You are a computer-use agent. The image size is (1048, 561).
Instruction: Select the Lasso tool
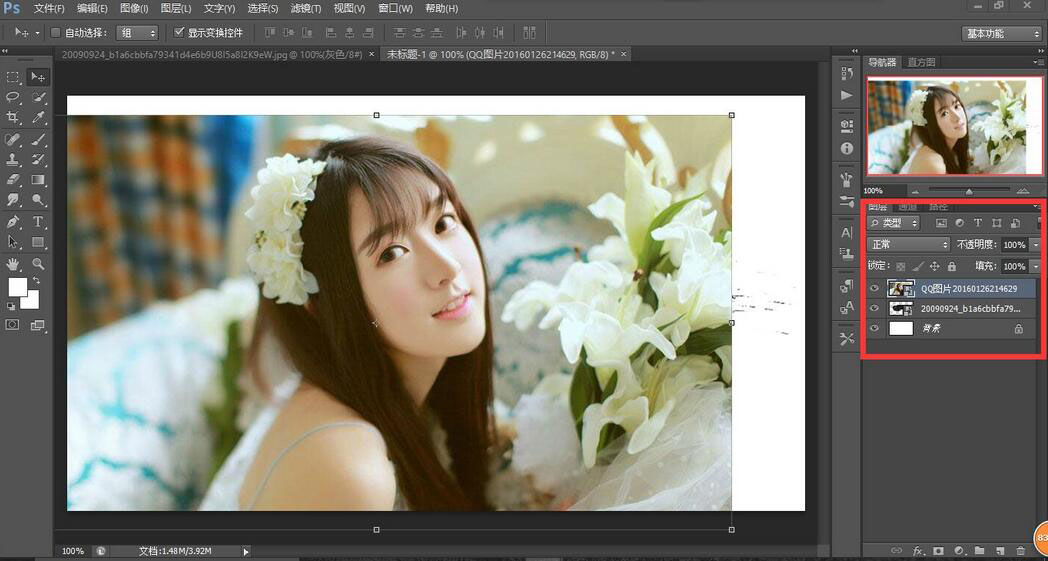pyautogui.click(x=13, y=97)
